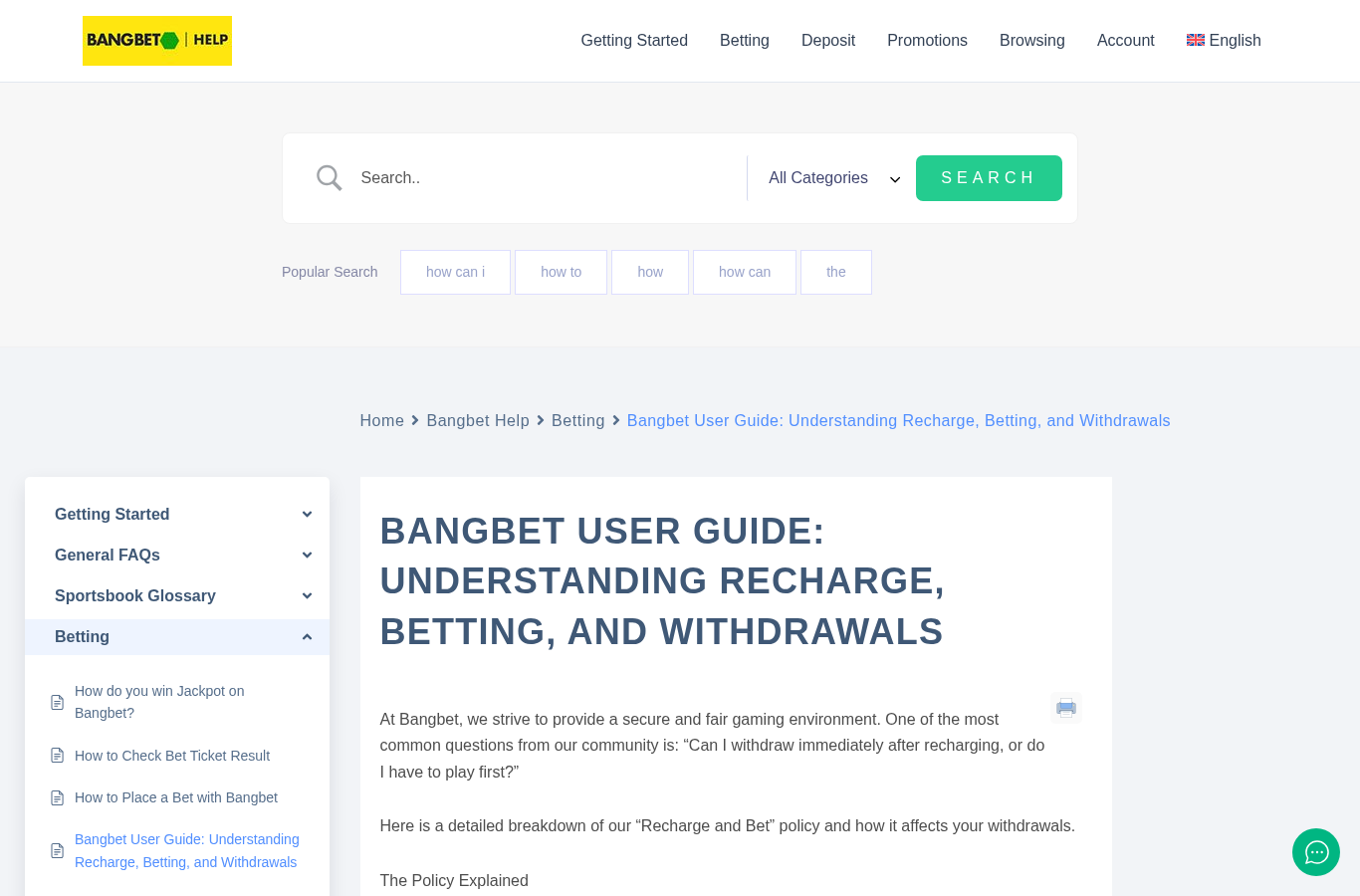Click document icon beside Check Bet Ticket Result
The height and width of the screenshot is (896, 1360).
pos(58,756)
